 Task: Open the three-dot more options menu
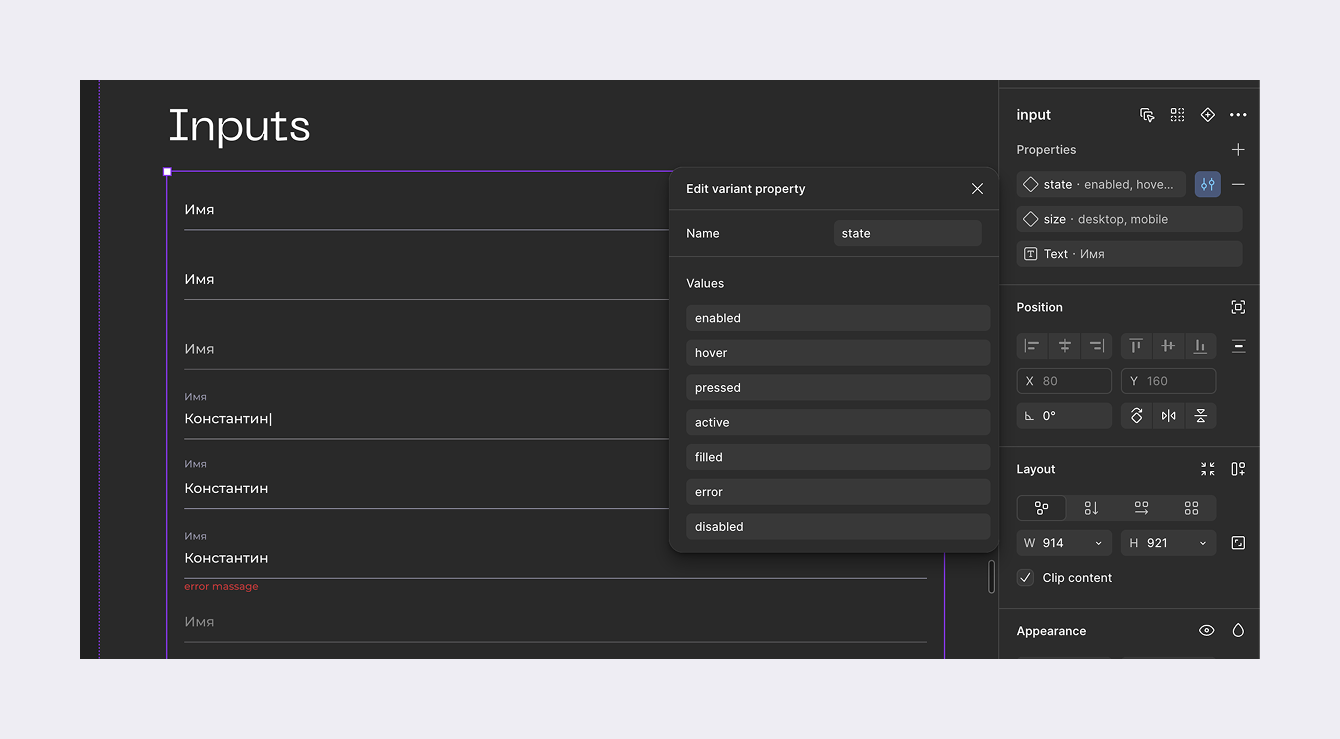click(x=1238, y=115)
